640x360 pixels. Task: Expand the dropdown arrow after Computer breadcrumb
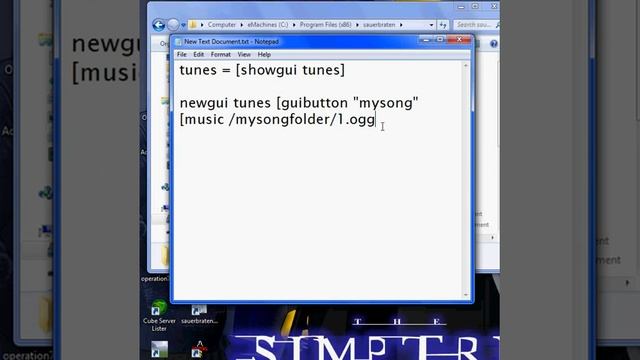pos(242,25)
